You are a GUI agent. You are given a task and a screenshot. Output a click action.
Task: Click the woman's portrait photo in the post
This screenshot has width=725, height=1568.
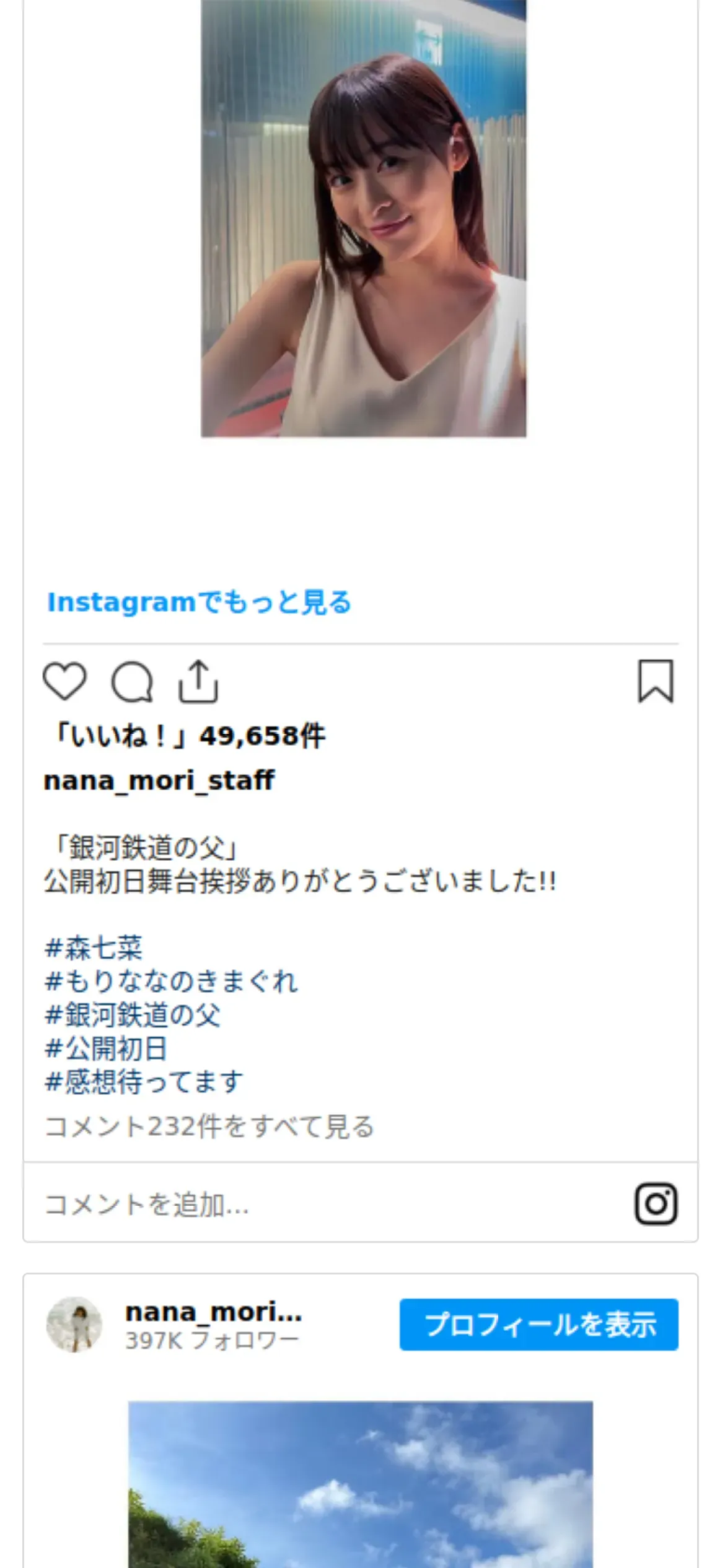(364, 219)
